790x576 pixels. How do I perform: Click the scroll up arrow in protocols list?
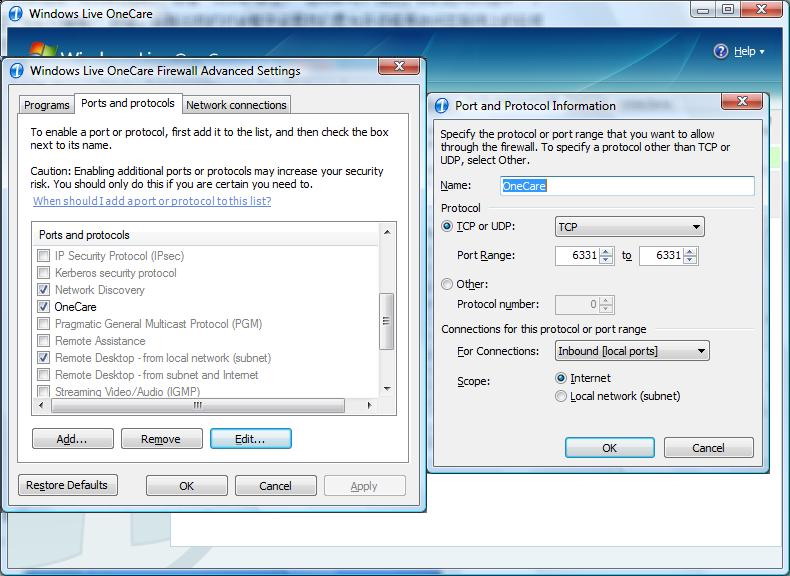387,232
